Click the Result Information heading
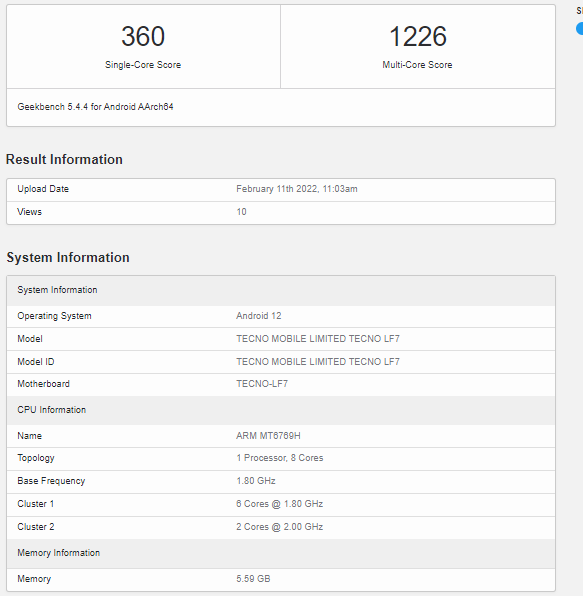 tap(64, 159)
